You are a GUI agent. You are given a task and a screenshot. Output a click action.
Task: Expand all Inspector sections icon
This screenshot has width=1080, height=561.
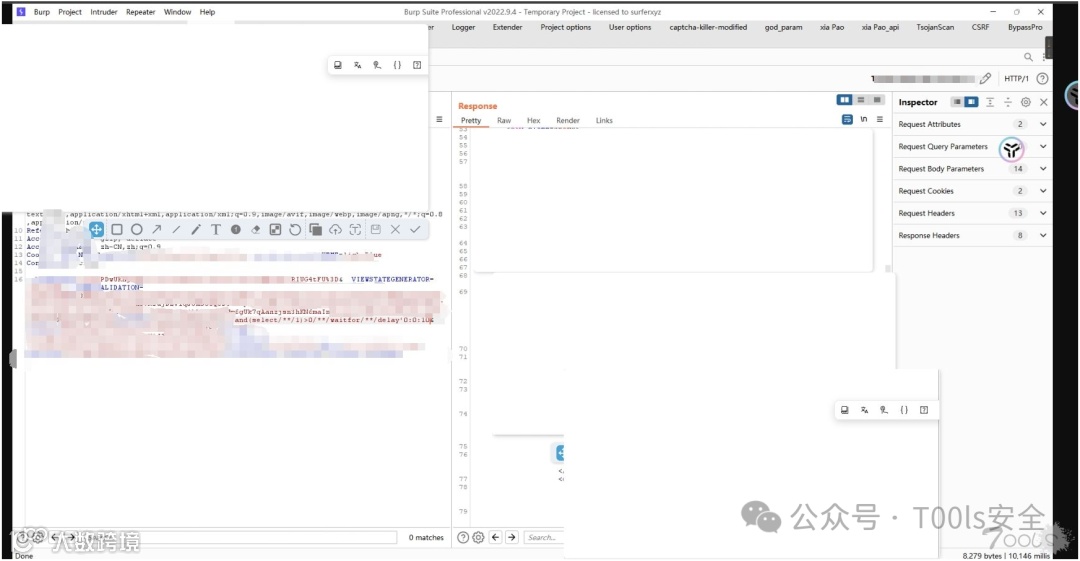coord(990,102)
